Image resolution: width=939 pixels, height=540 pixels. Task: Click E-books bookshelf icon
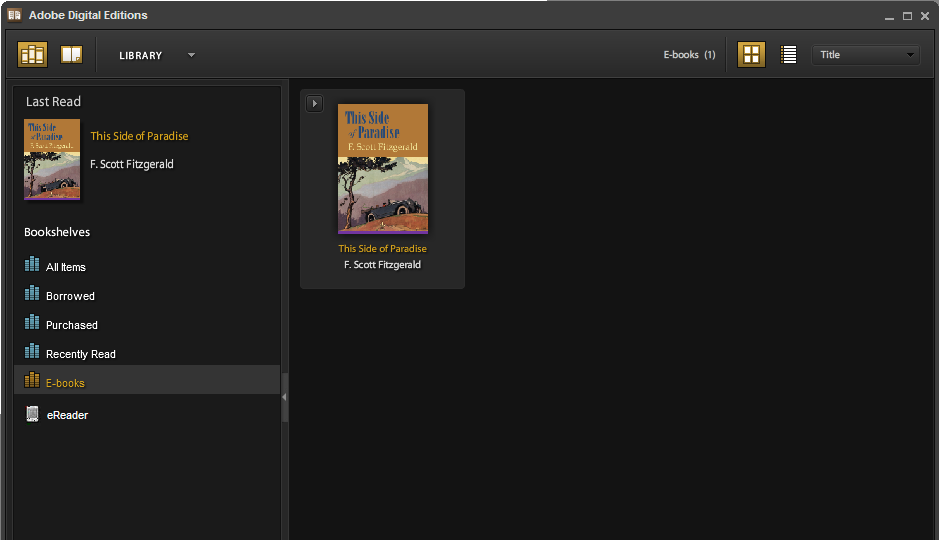pos(32,380)
